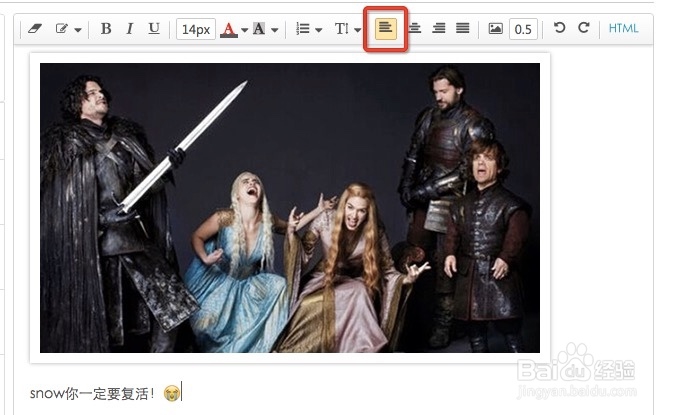Click the undo arrow

[x=559, y=28]
